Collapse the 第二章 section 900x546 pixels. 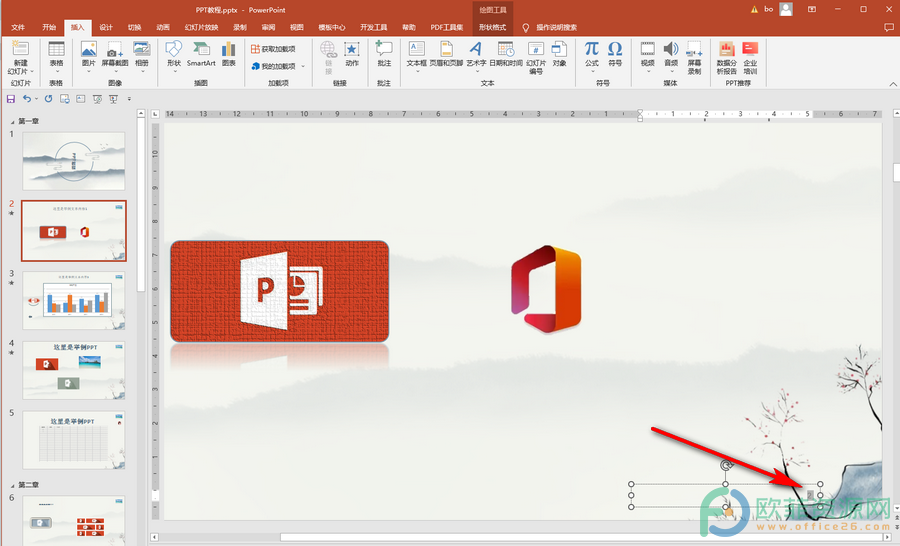[x=12, y=485]
